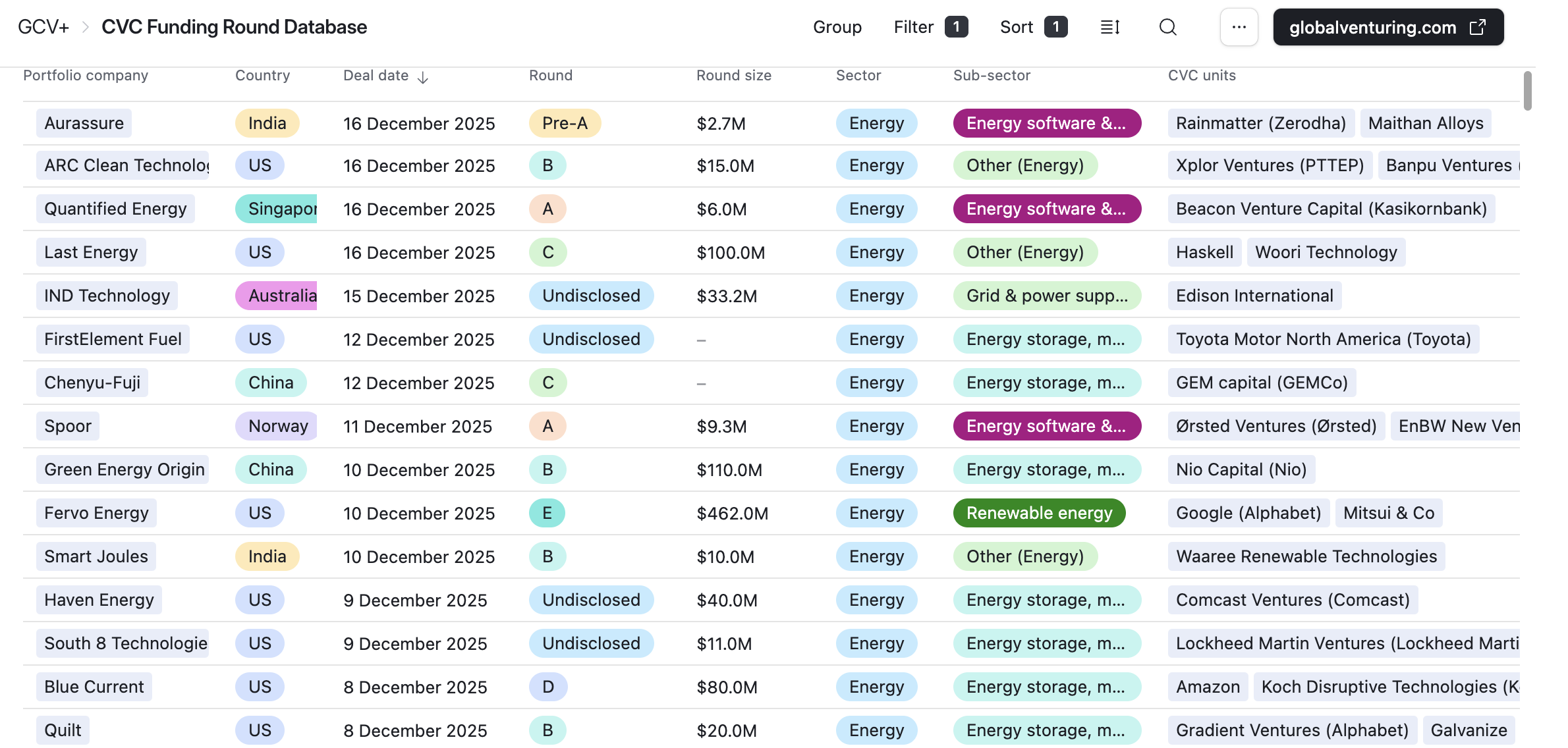Screen dimensions: 1568x748
Task: Click the Round size column header
Action: [733, 76]
